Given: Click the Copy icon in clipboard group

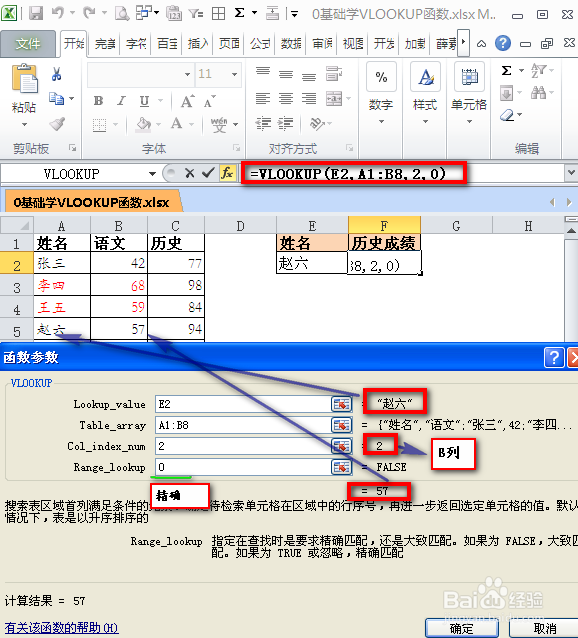Looking at the screenshot, I should (56, 98).
